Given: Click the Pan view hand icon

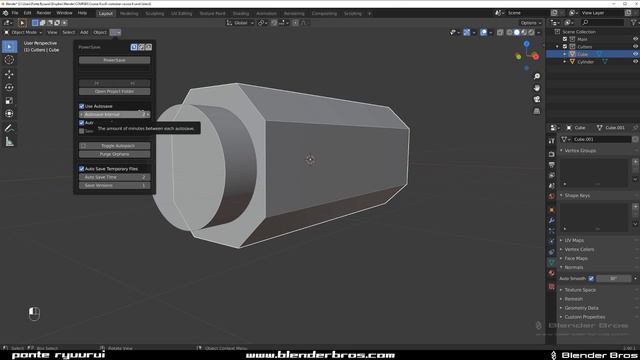Looking at the screenshot, I should pos(537,88).
